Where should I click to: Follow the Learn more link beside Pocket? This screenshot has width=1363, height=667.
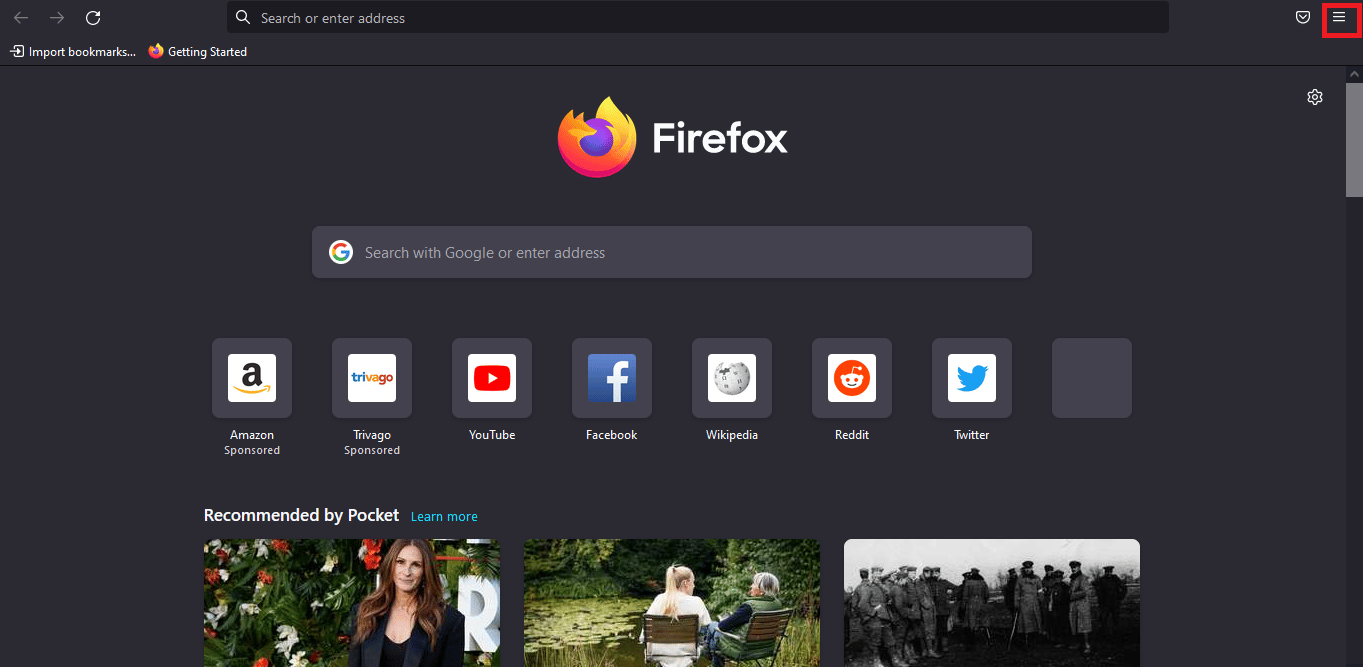click(444, 517)
